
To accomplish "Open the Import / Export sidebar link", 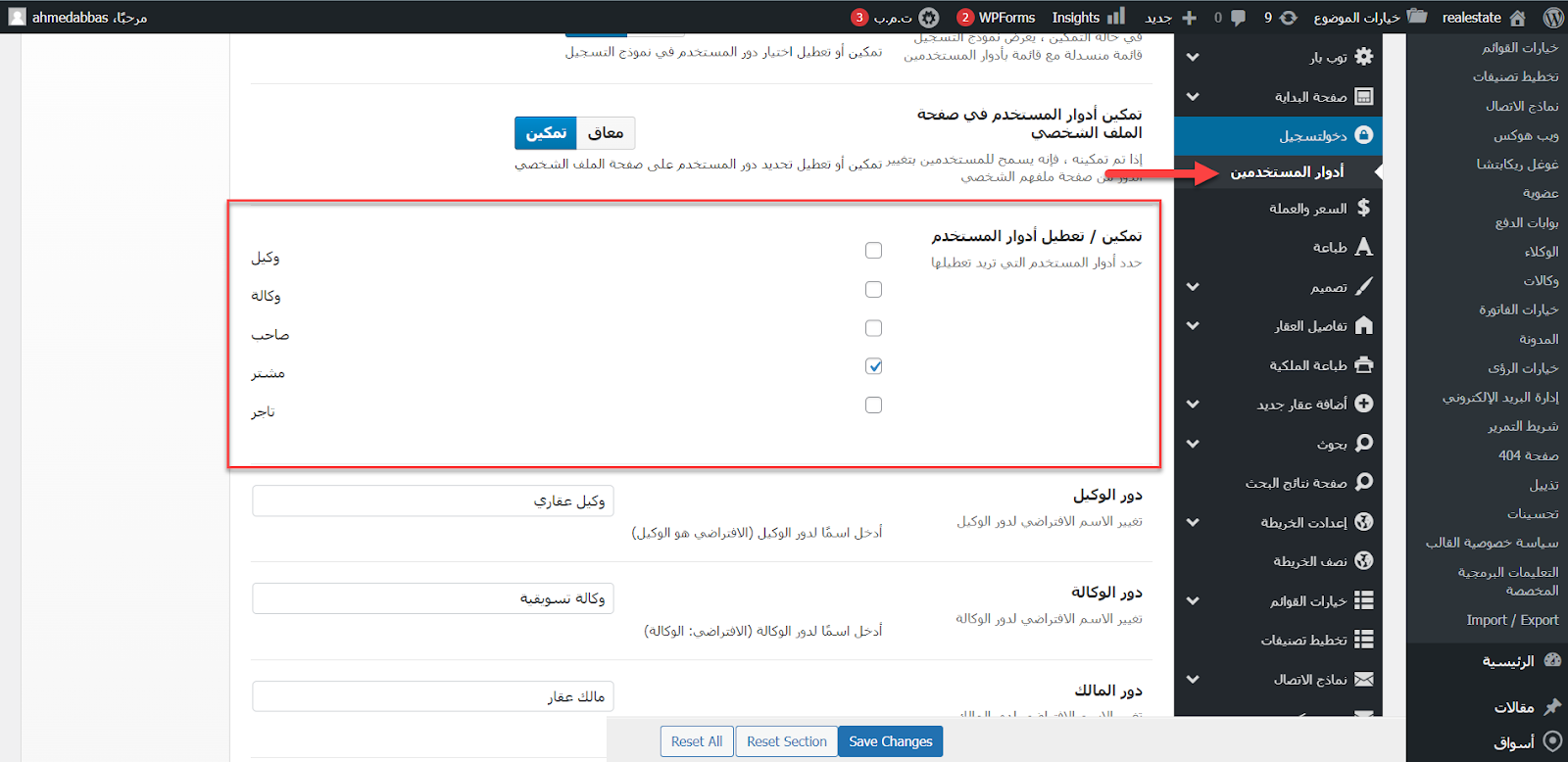I will 1512,620.
